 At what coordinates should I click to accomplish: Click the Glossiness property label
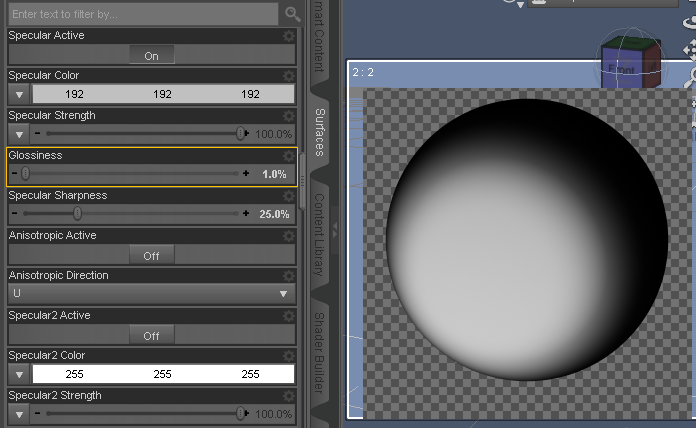36,155
